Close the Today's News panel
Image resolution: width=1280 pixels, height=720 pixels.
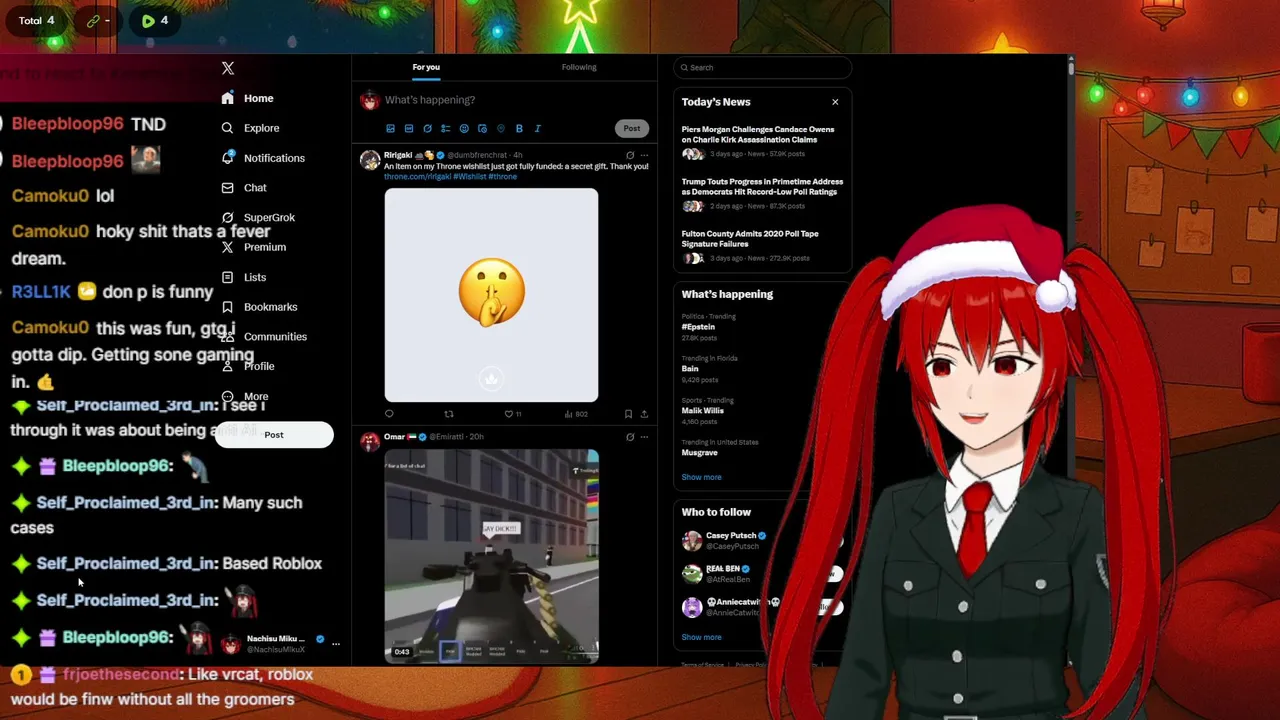pyautogui.click(x=835, y=102)
